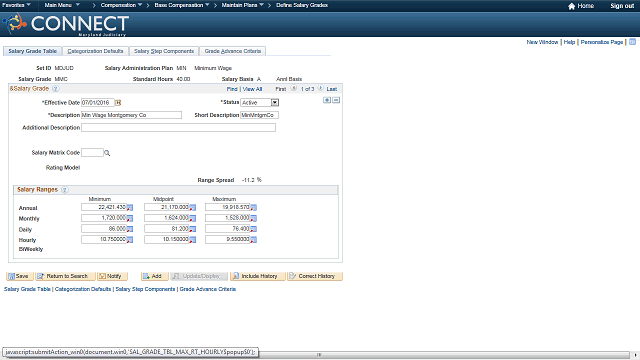Click the Additional Description input field

178,128
